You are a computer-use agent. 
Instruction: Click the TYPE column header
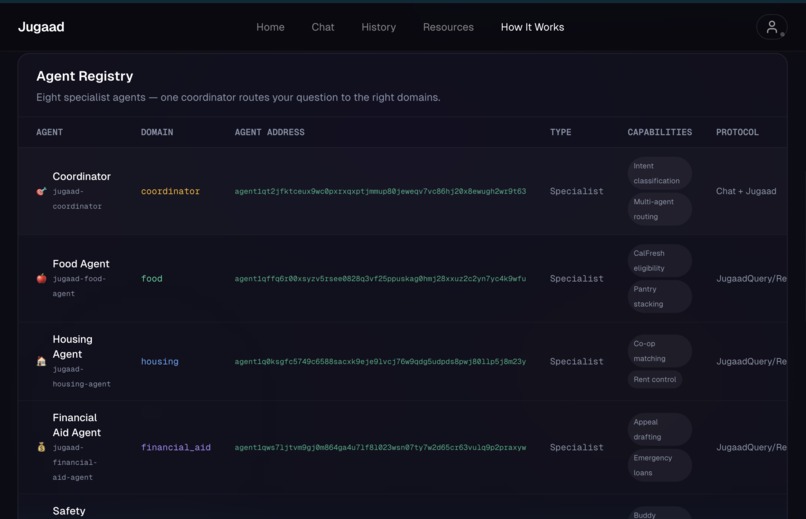coord(560,132)
